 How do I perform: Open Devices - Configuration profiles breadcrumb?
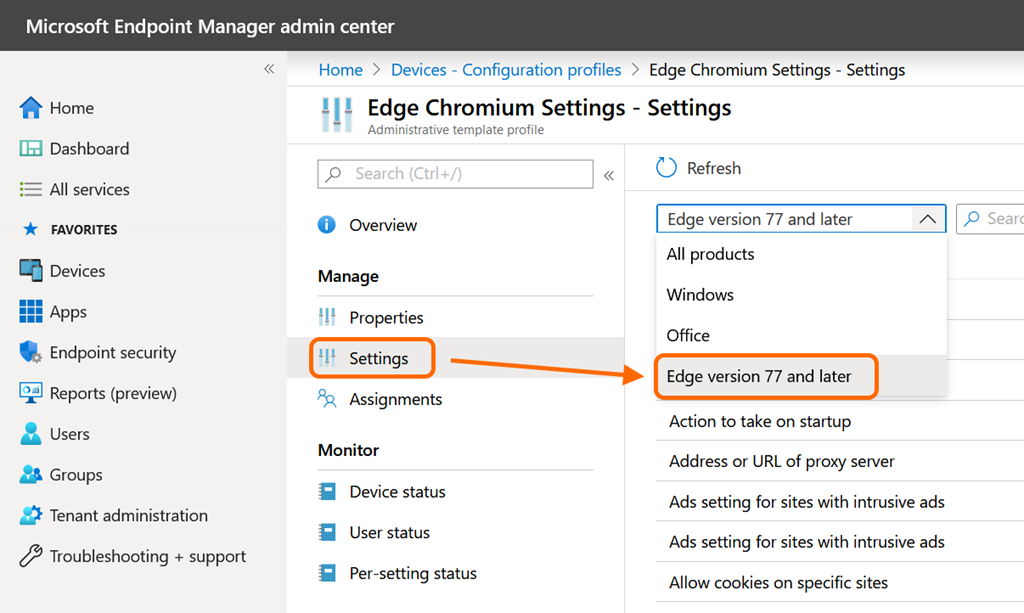506,70
